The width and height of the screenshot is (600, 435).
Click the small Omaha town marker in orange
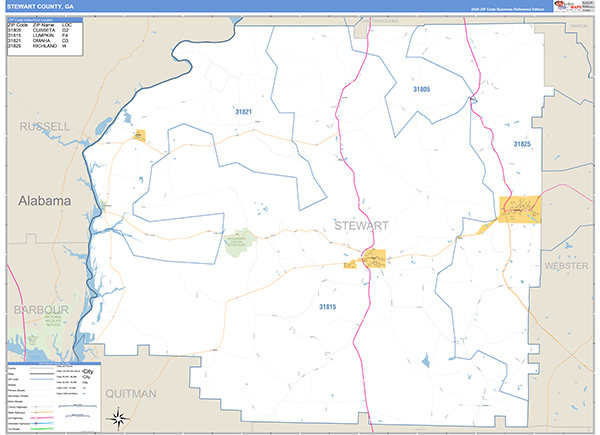[x=140, y=135]
